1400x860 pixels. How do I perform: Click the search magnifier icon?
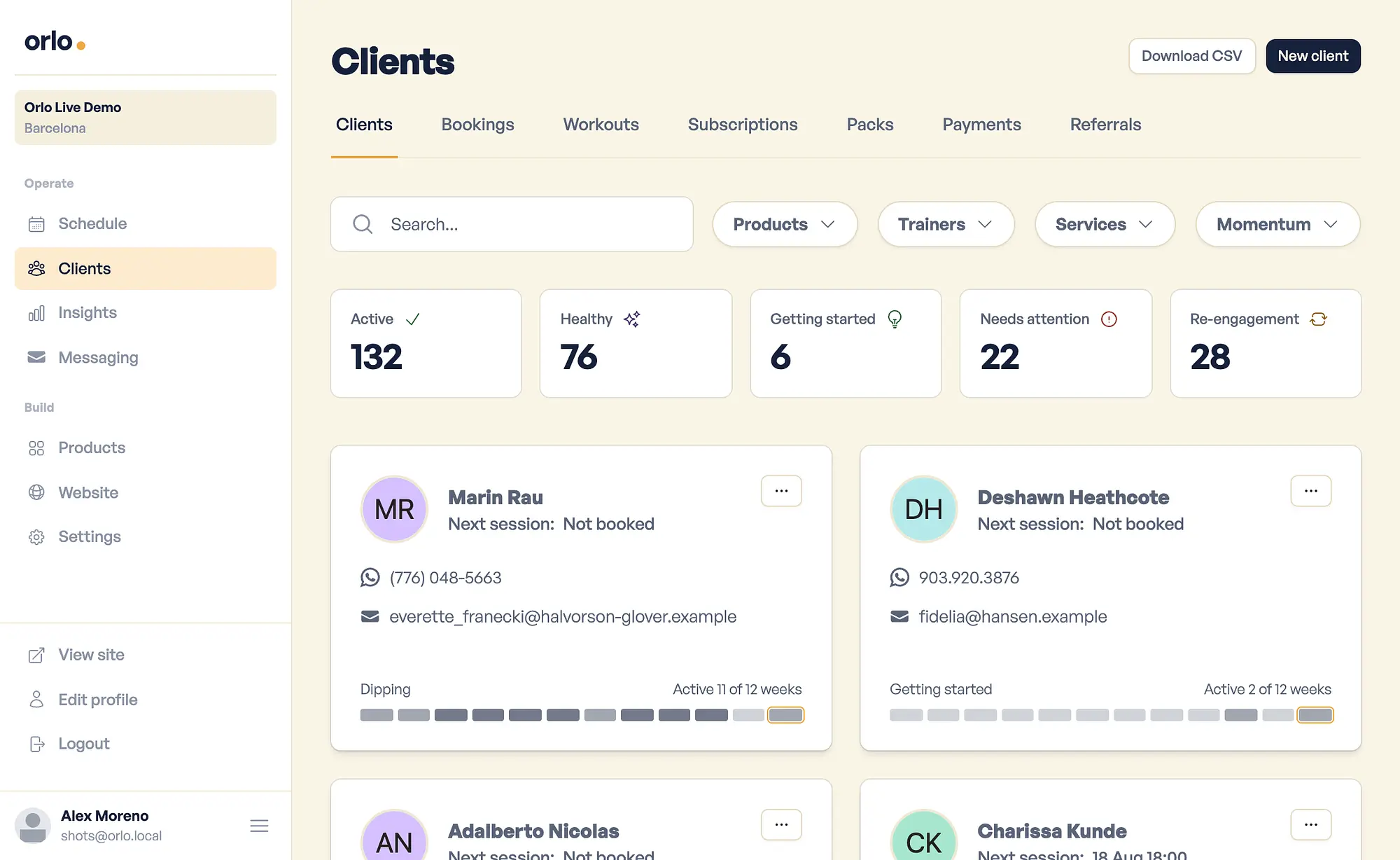coord(363,224)
